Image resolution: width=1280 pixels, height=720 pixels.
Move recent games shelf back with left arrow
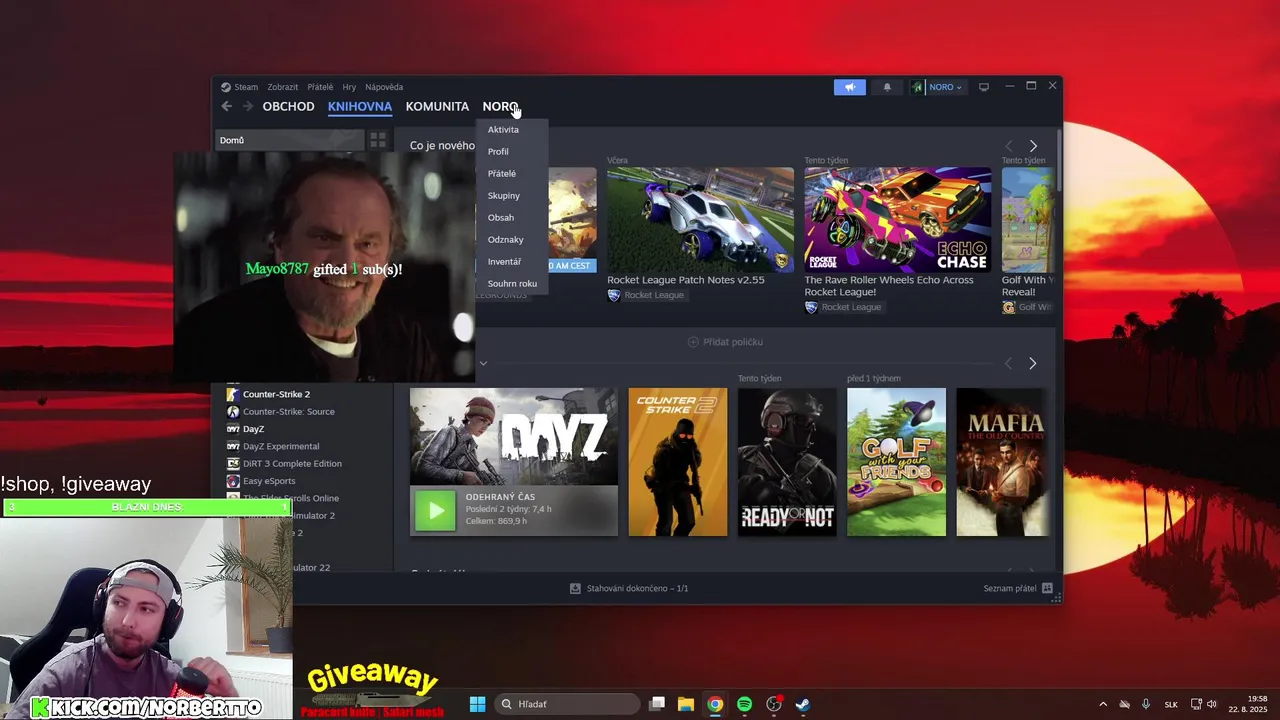[1008, 363]
